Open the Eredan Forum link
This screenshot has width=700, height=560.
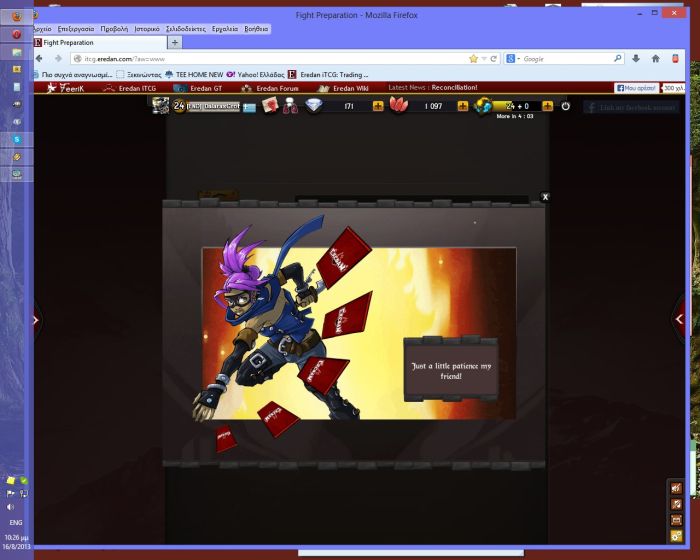(x=270, y=88)
